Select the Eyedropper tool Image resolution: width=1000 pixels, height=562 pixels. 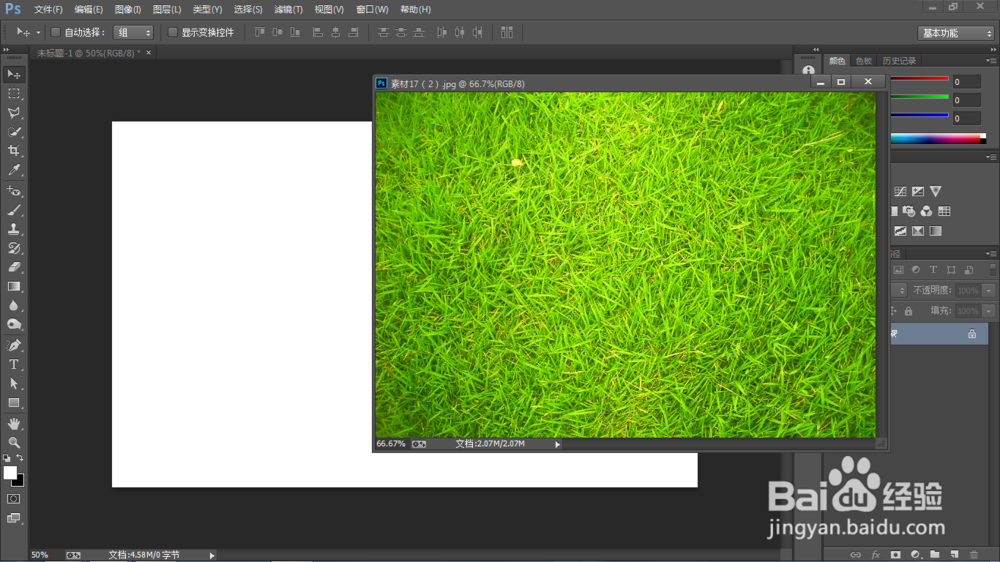point(13,170)
